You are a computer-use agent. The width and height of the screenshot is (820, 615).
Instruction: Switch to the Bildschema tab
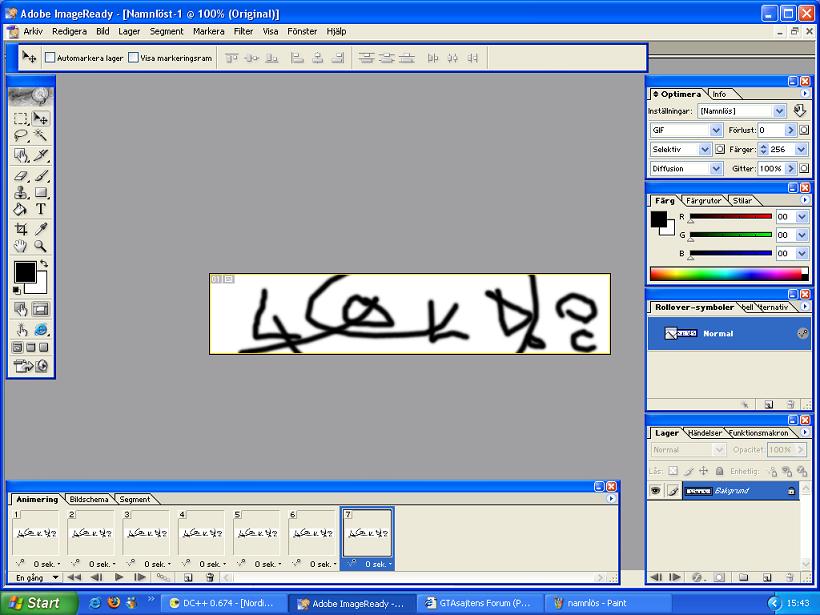pos(89,499)
